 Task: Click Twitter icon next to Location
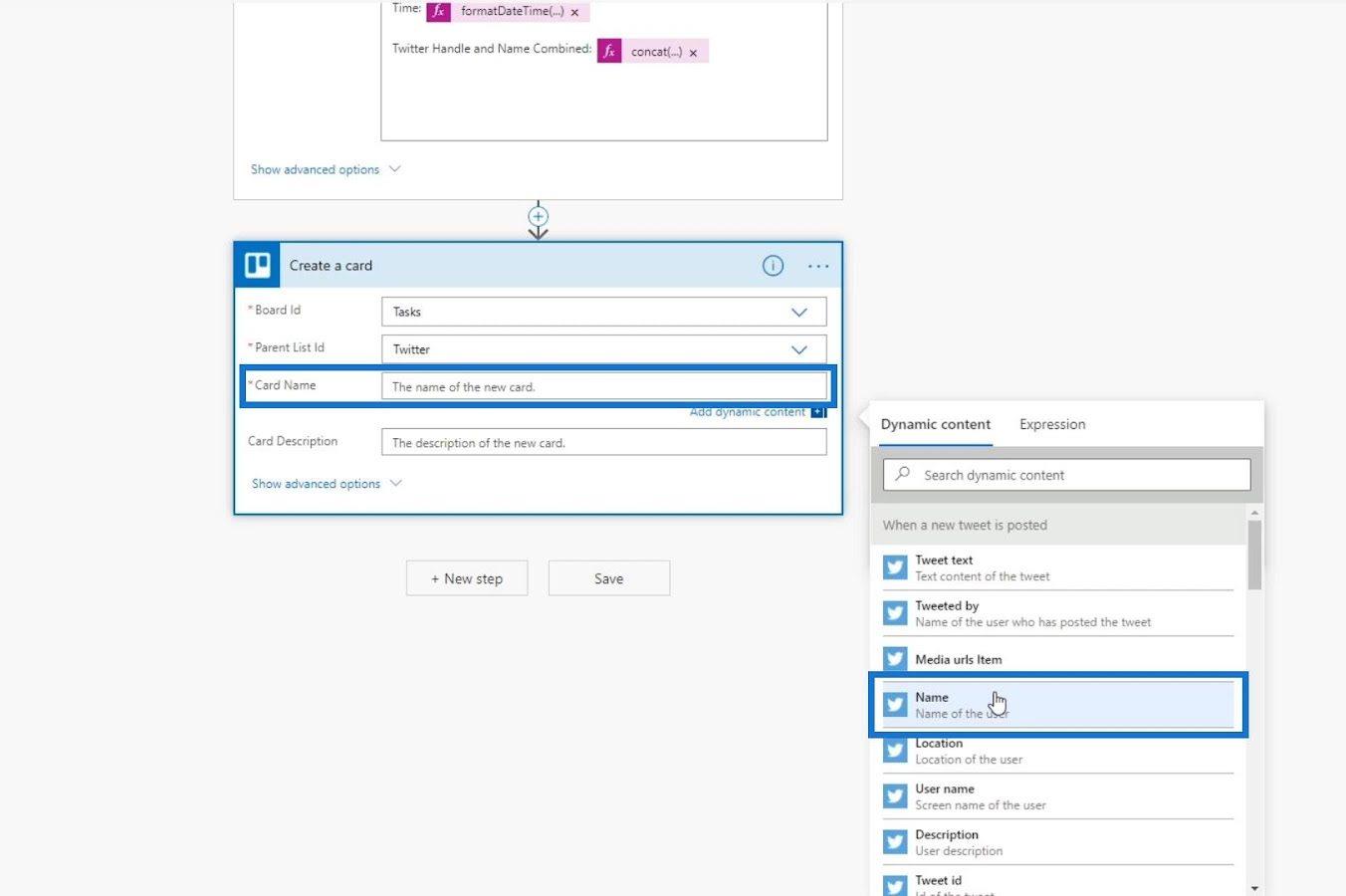[895, 751]
